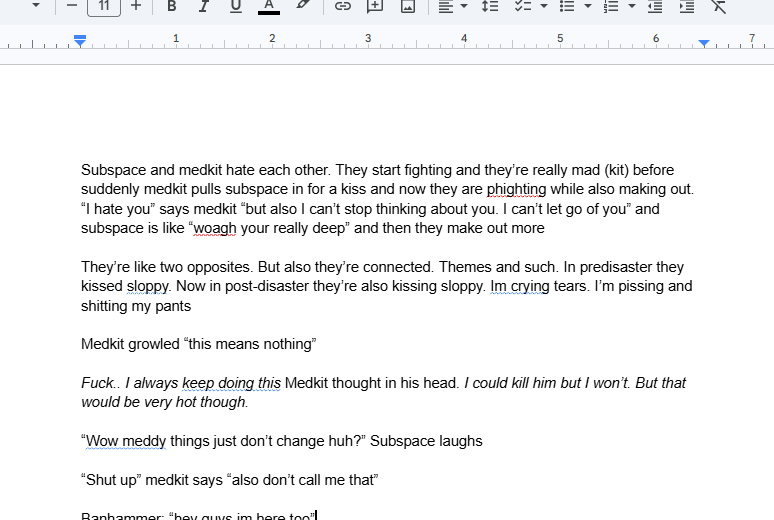The width and height of the screenshot is (774, 520).
Task: Click the italic text "would be very hot though"
Action: click(x=164, y=402)
